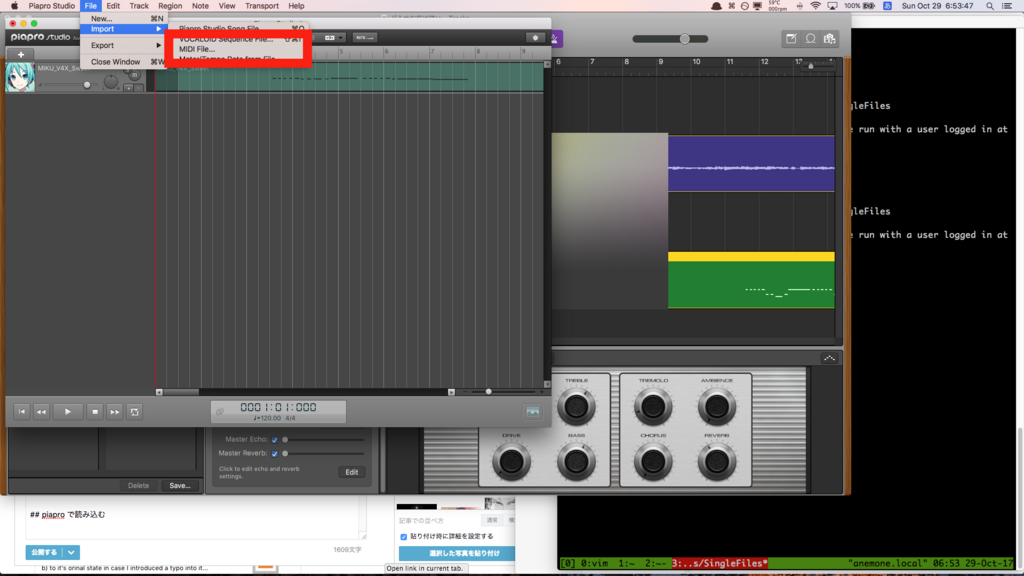
Task: Click the tempo 120.00 value
Action: pos(268,418)
